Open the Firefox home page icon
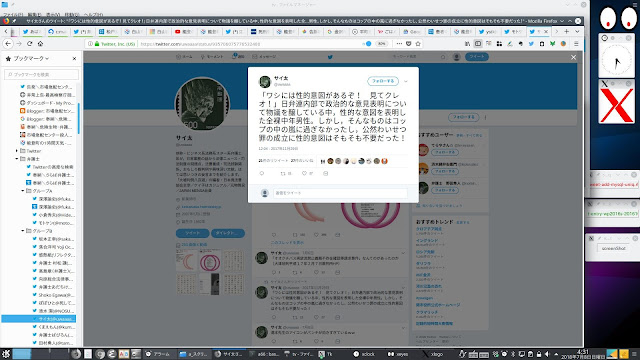This screenshot has height=360, width=640. point(40,44)
